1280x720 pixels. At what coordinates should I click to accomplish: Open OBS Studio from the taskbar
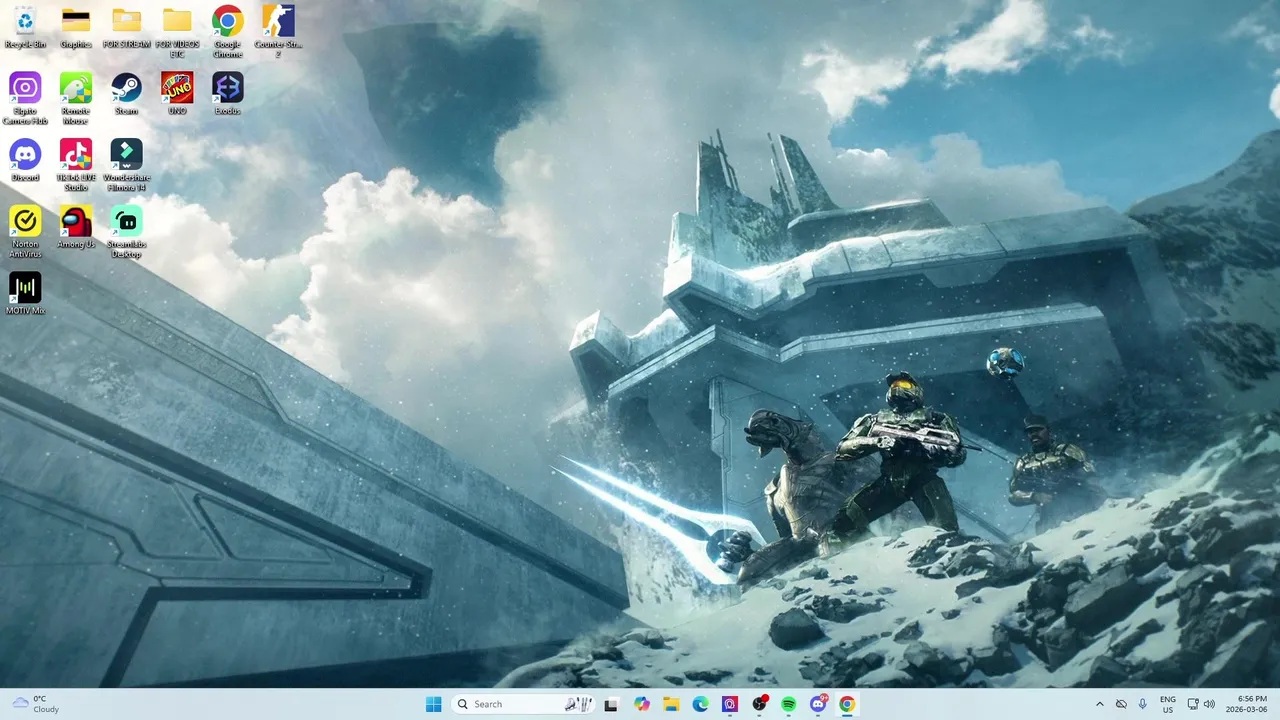click(x=759, y=704)
